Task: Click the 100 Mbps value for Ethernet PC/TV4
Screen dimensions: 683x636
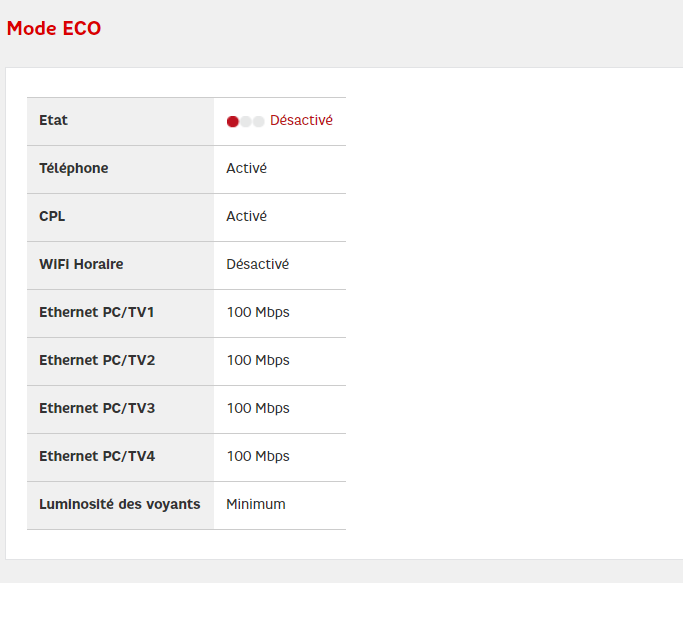Action: pyautogui.click(x=258, y=456)
